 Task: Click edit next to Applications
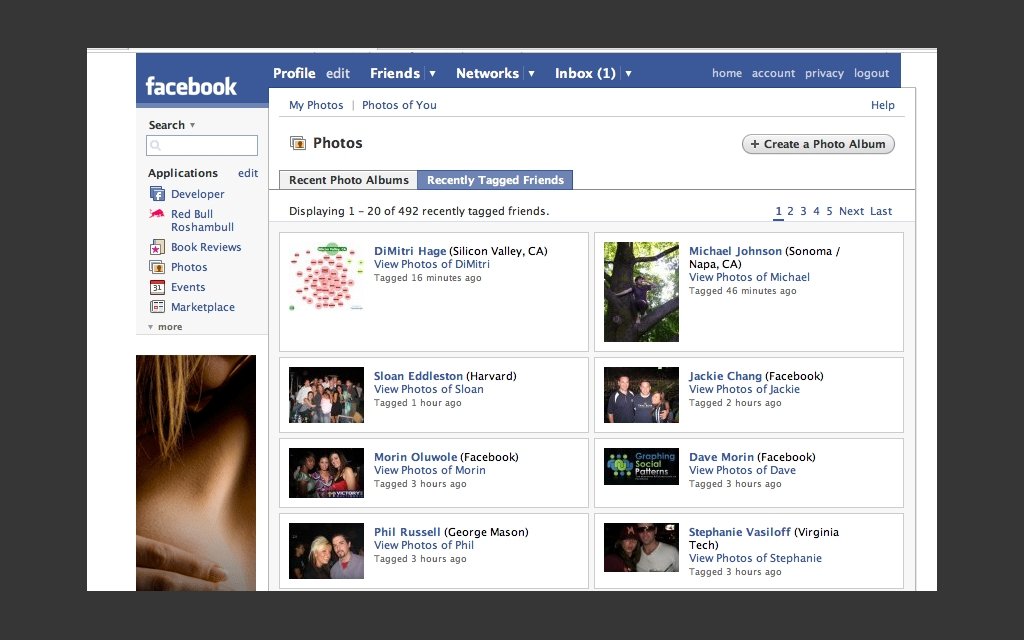click(248, 173)
